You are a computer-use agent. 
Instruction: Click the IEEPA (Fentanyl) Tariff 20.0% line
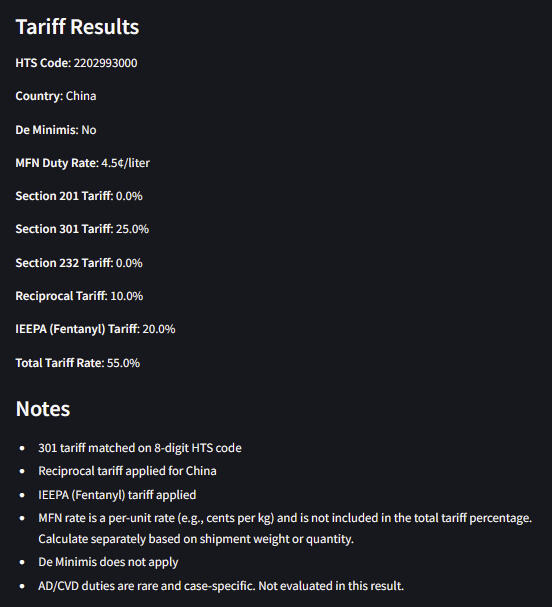(x=95, y=329)
